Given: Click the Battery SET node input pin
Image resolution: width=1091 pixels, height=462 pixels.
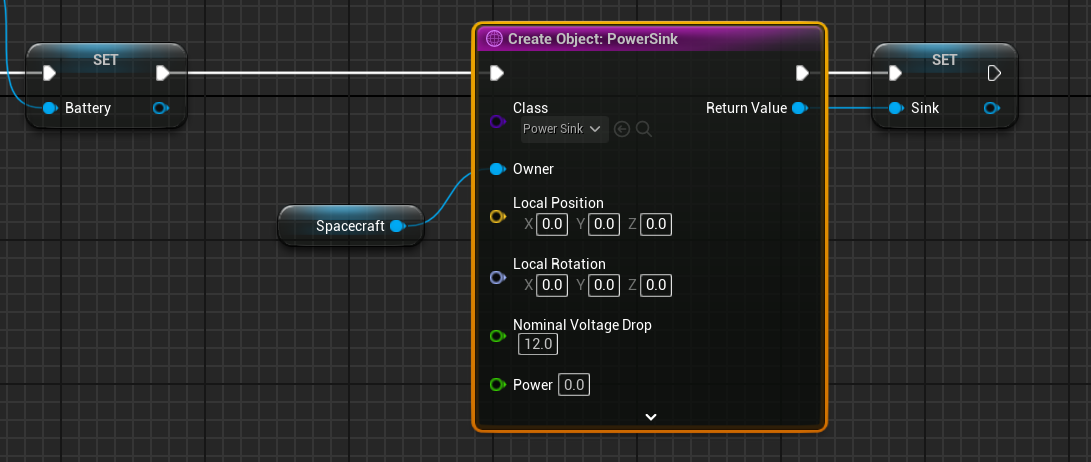Looking at the screenshot, I should tap(49, 108).
